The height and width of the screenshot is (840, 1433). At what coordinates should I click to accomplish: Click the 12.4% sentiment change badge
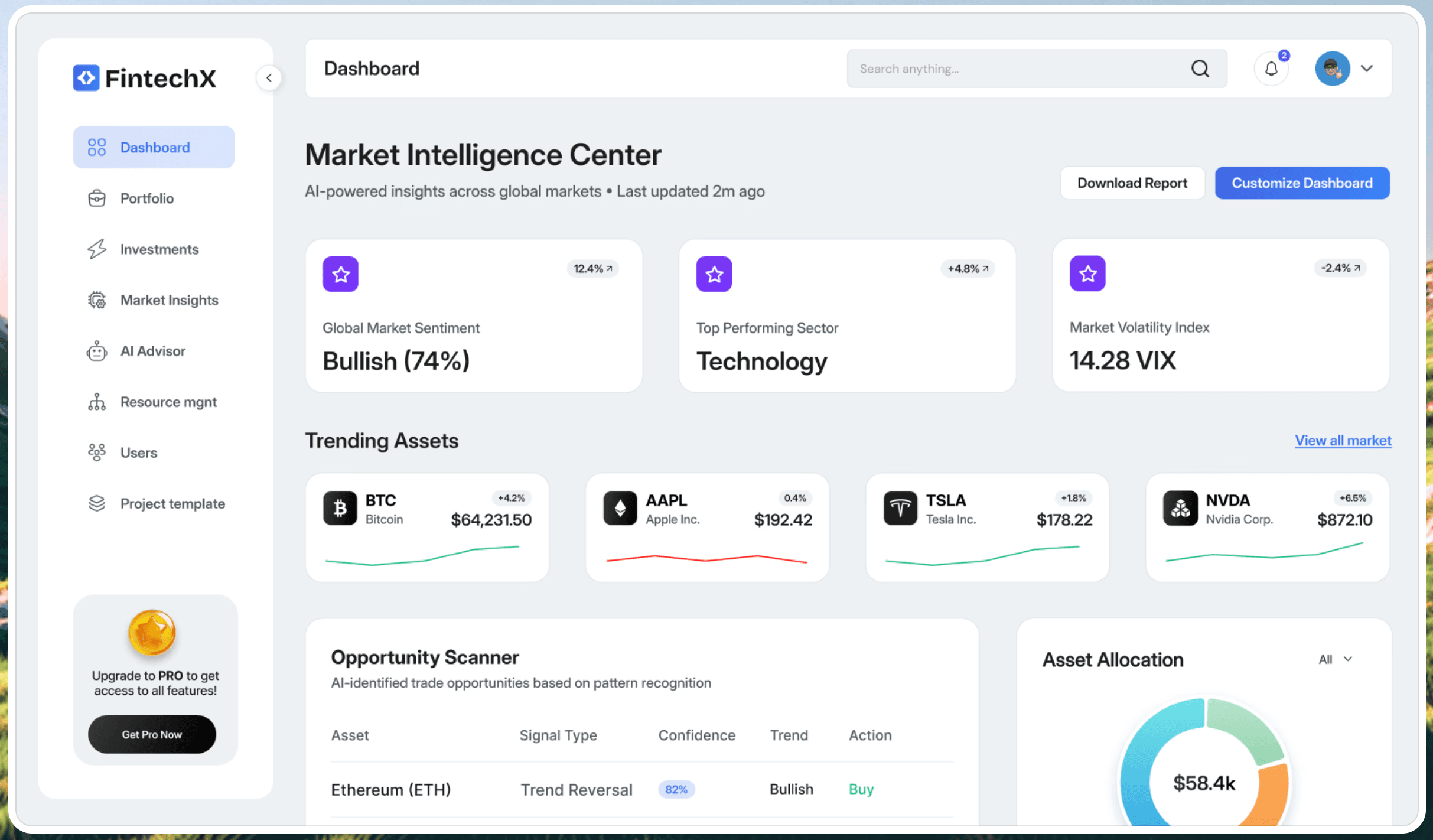click(x=593, y=269)
